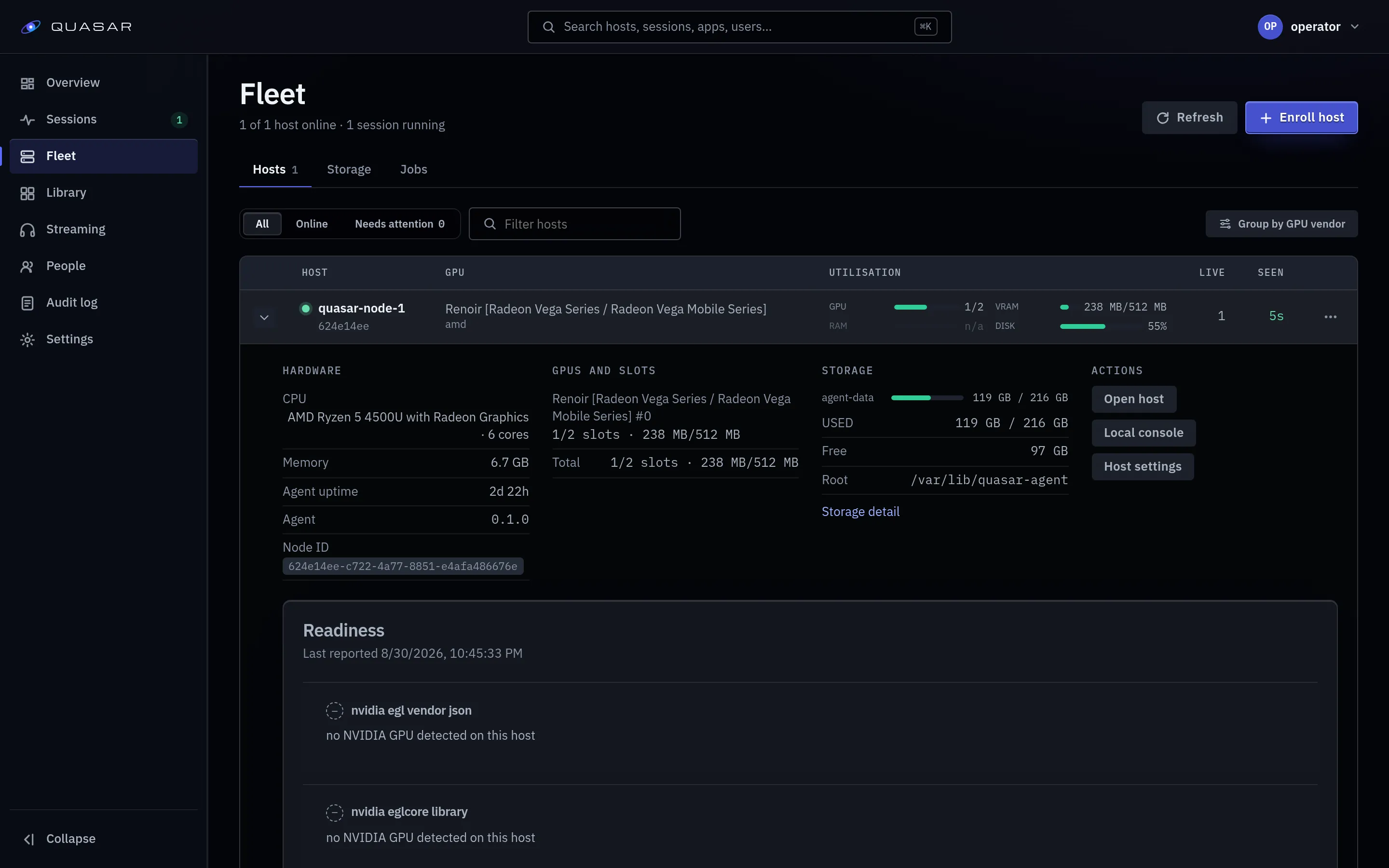The image size is (1389, 868).
Task: Click the Memory value 6.7 GB
Action: coord(510,463)
